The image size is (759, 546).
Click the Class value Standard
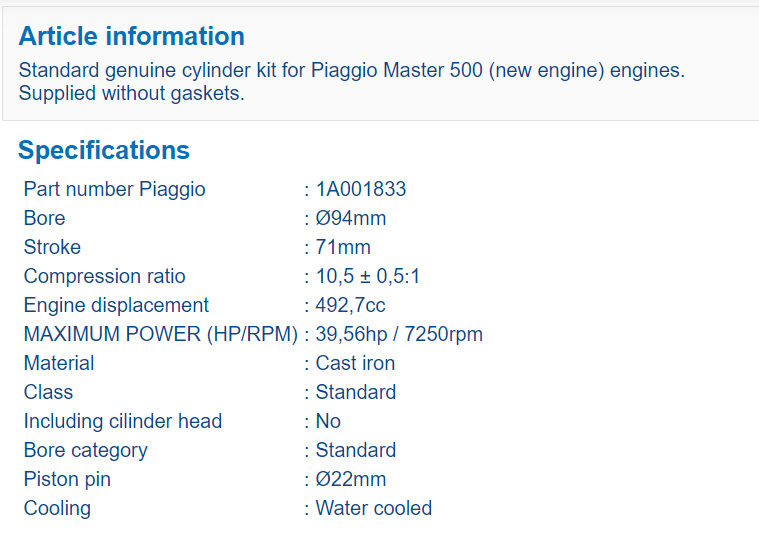(355, 392)
